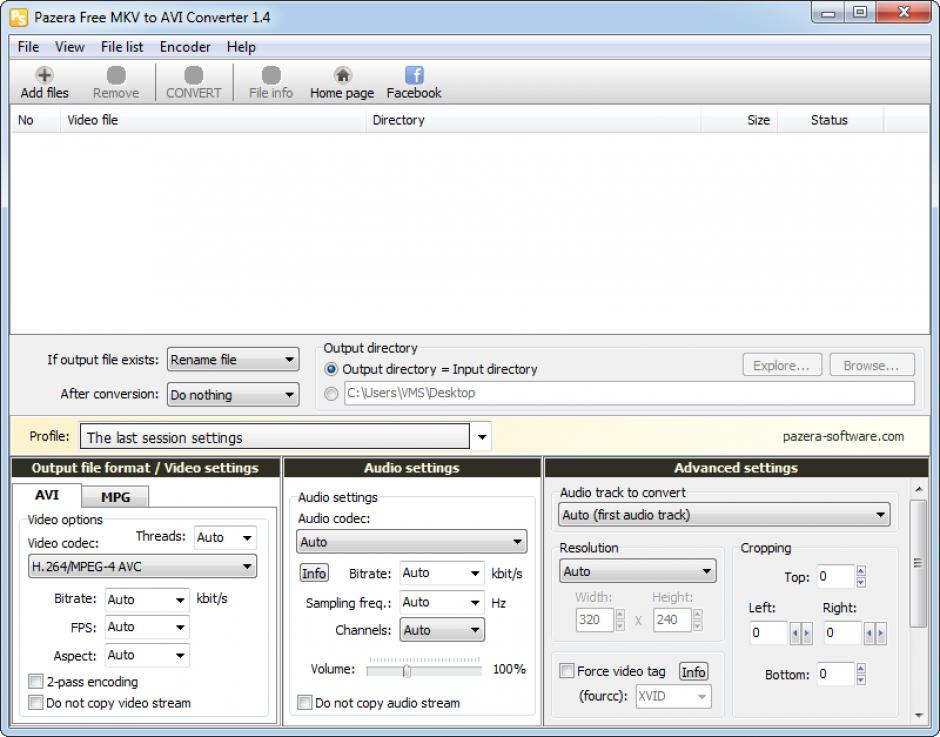Open the FPS dropdown
This screenshot has height=737, width=940.
pyautogui.click(x=147, y=627)
